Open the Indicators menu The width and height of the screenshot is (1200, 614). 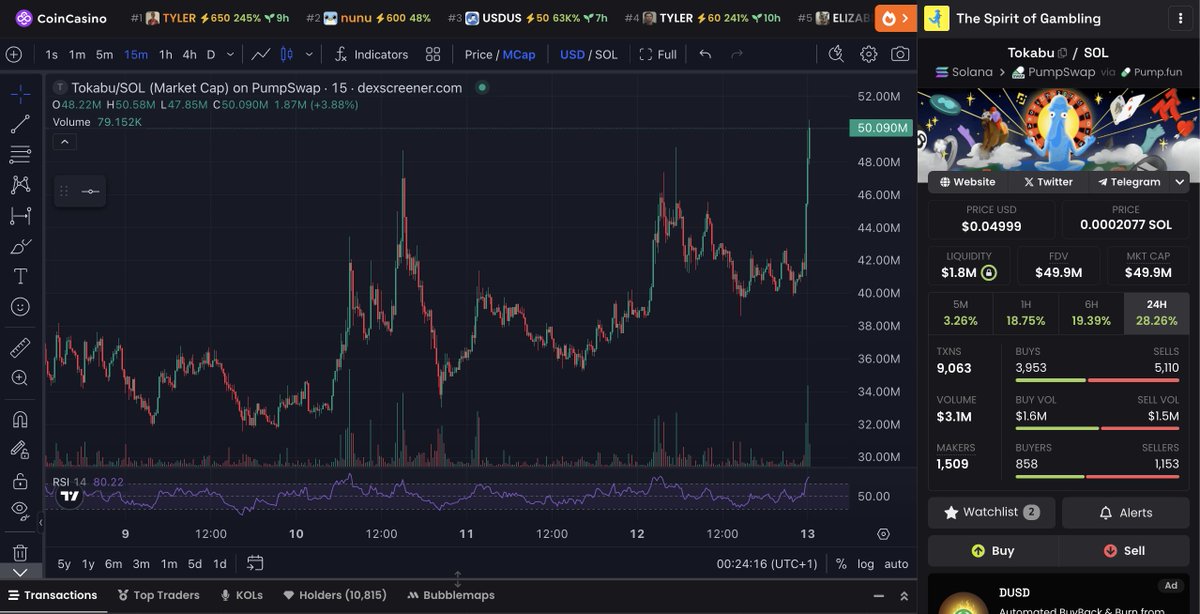coord(371,54)
